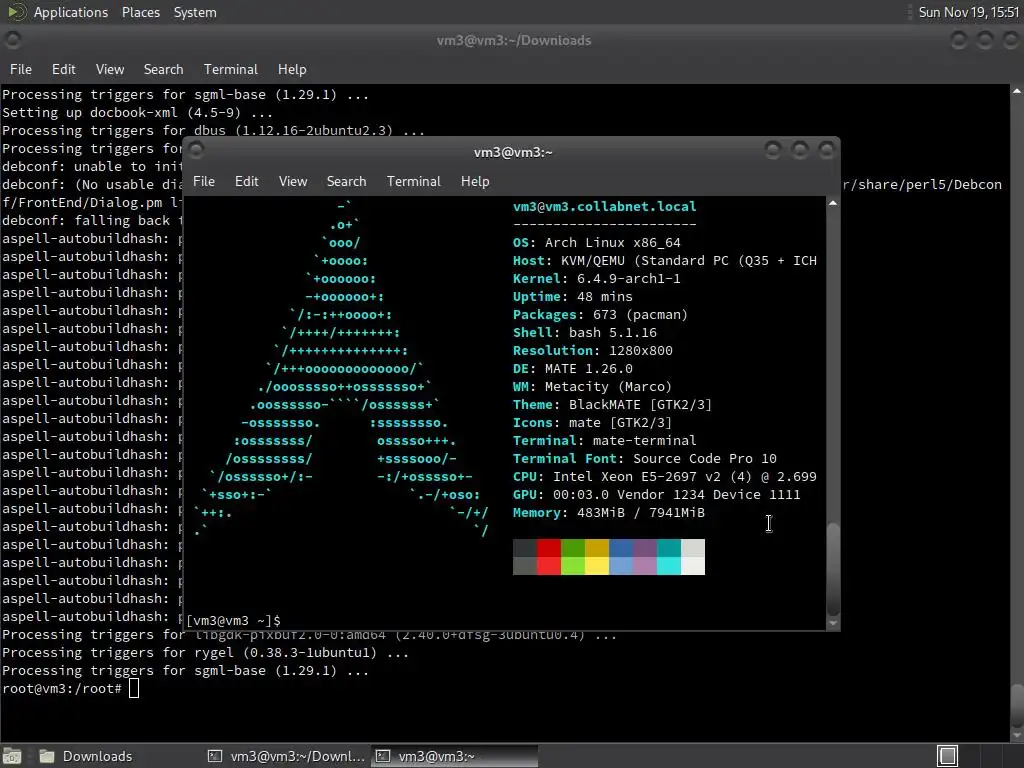This screenshot has height=768, width=1024.
Task: Open Terminal menu of vm3@vm3:~ terminal
Action: (413, 182)
